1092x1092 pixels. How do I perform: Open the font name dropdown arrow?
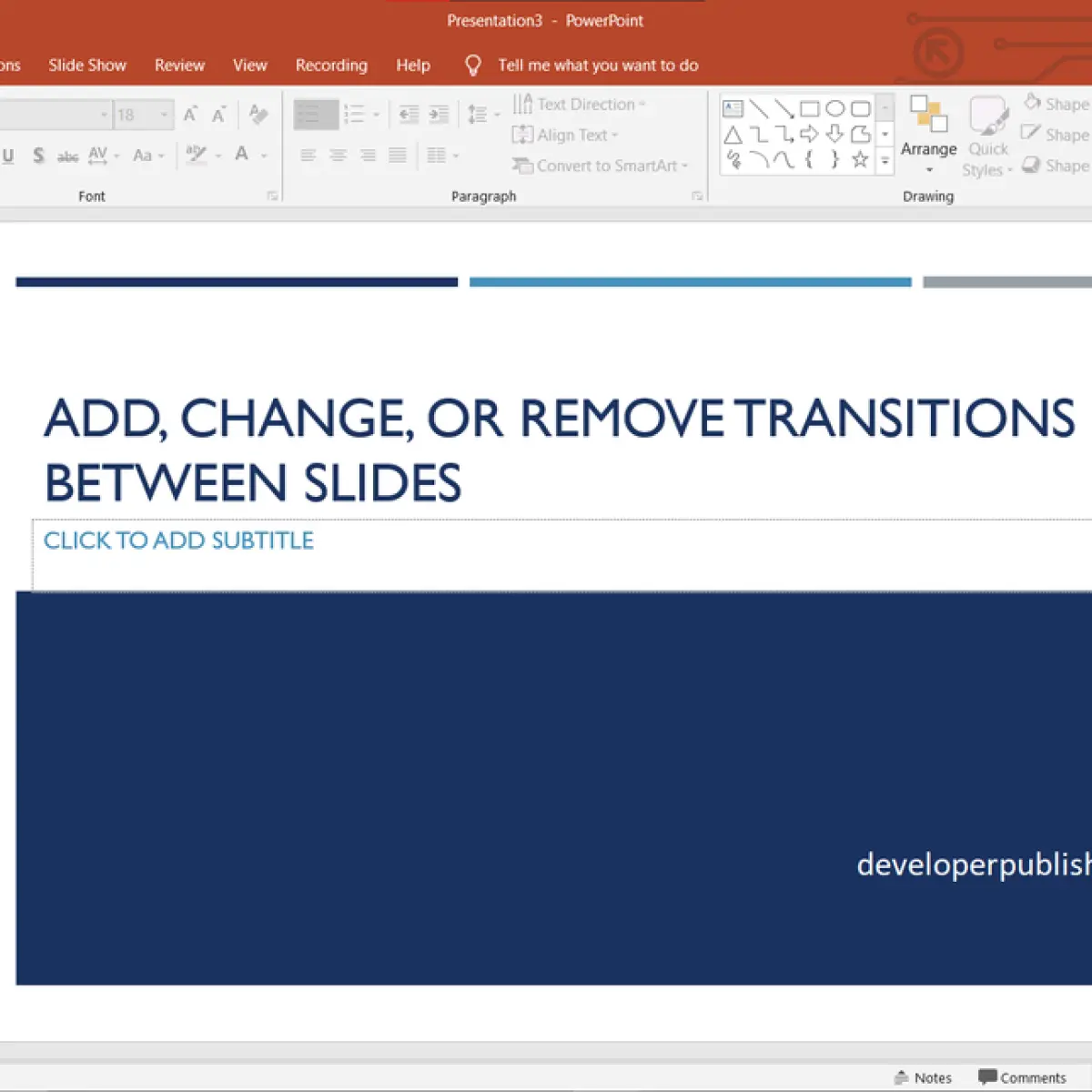[104, 115]
